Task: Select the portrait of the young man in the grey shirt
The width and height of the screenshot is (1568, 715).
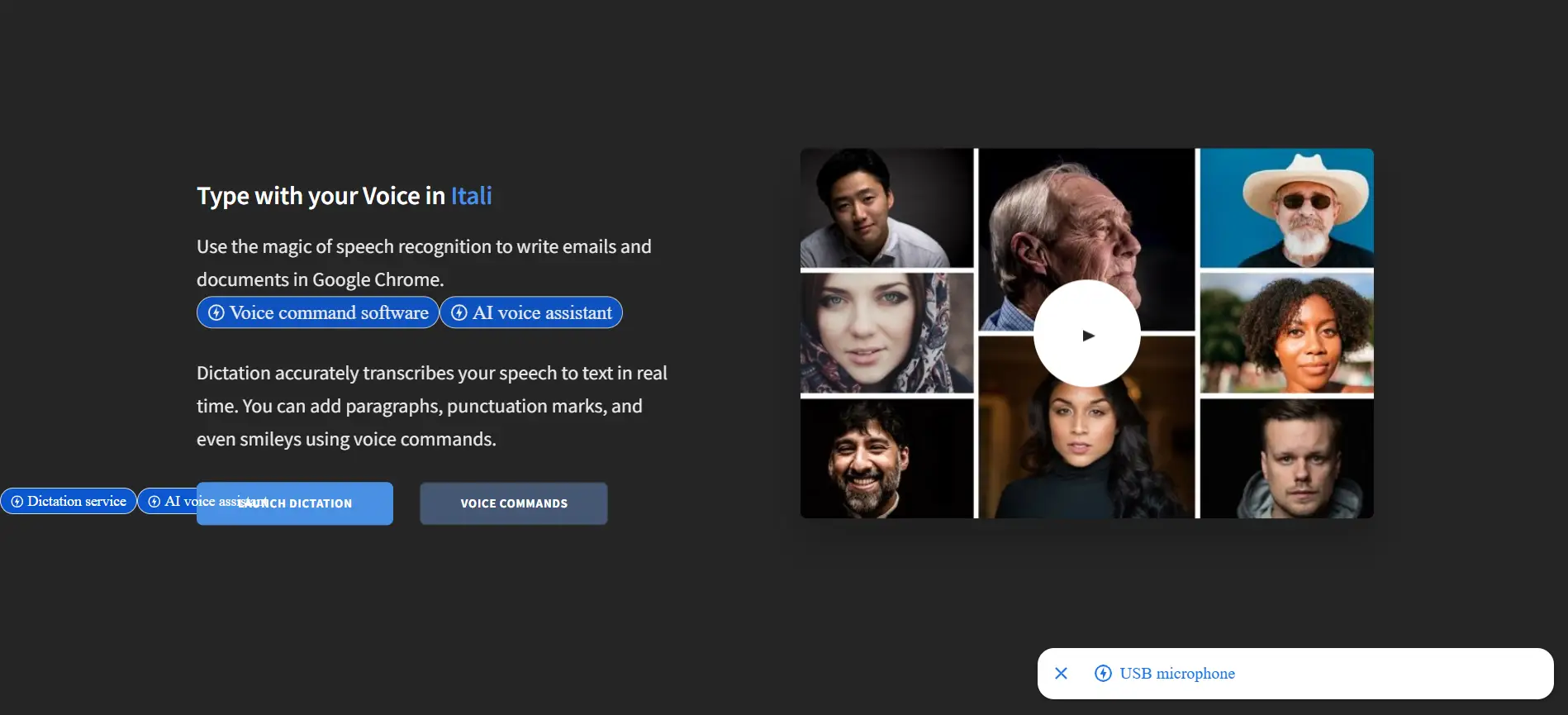Action: [886, 208]
